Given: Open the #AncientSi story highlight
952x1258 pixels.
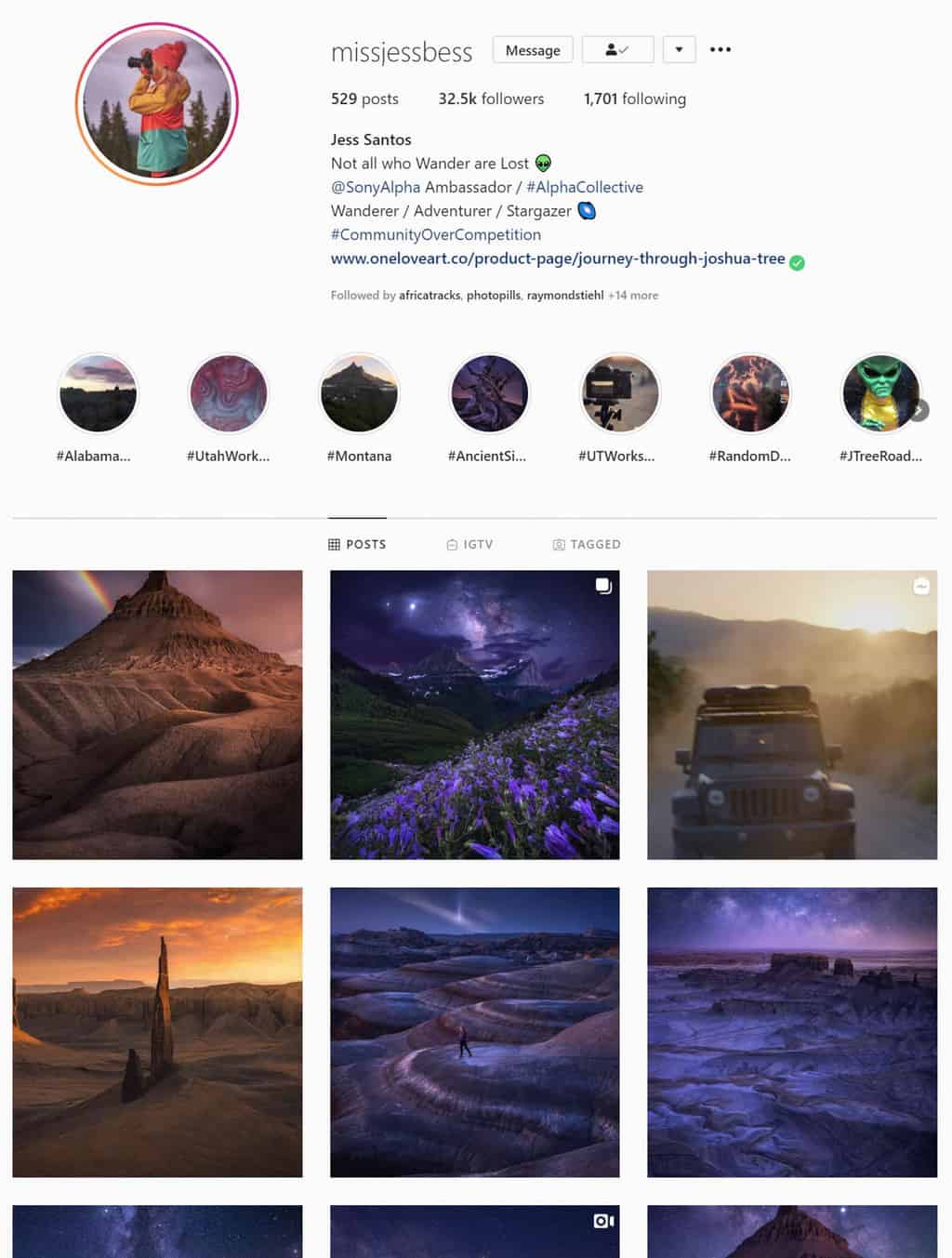Looking at the screenshot, I should click(x=489, y=393).
